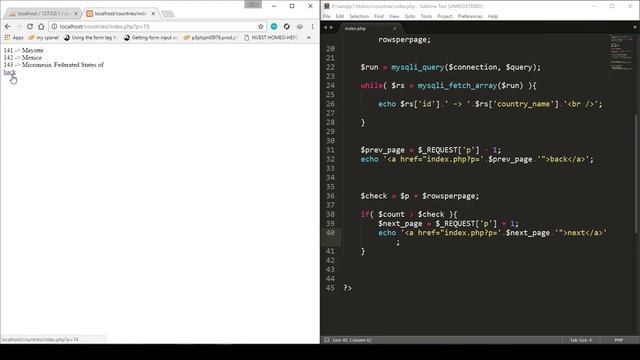640x360 pixels.
Task: Click the Sublime minimap code preview
Action: (622, 53)
